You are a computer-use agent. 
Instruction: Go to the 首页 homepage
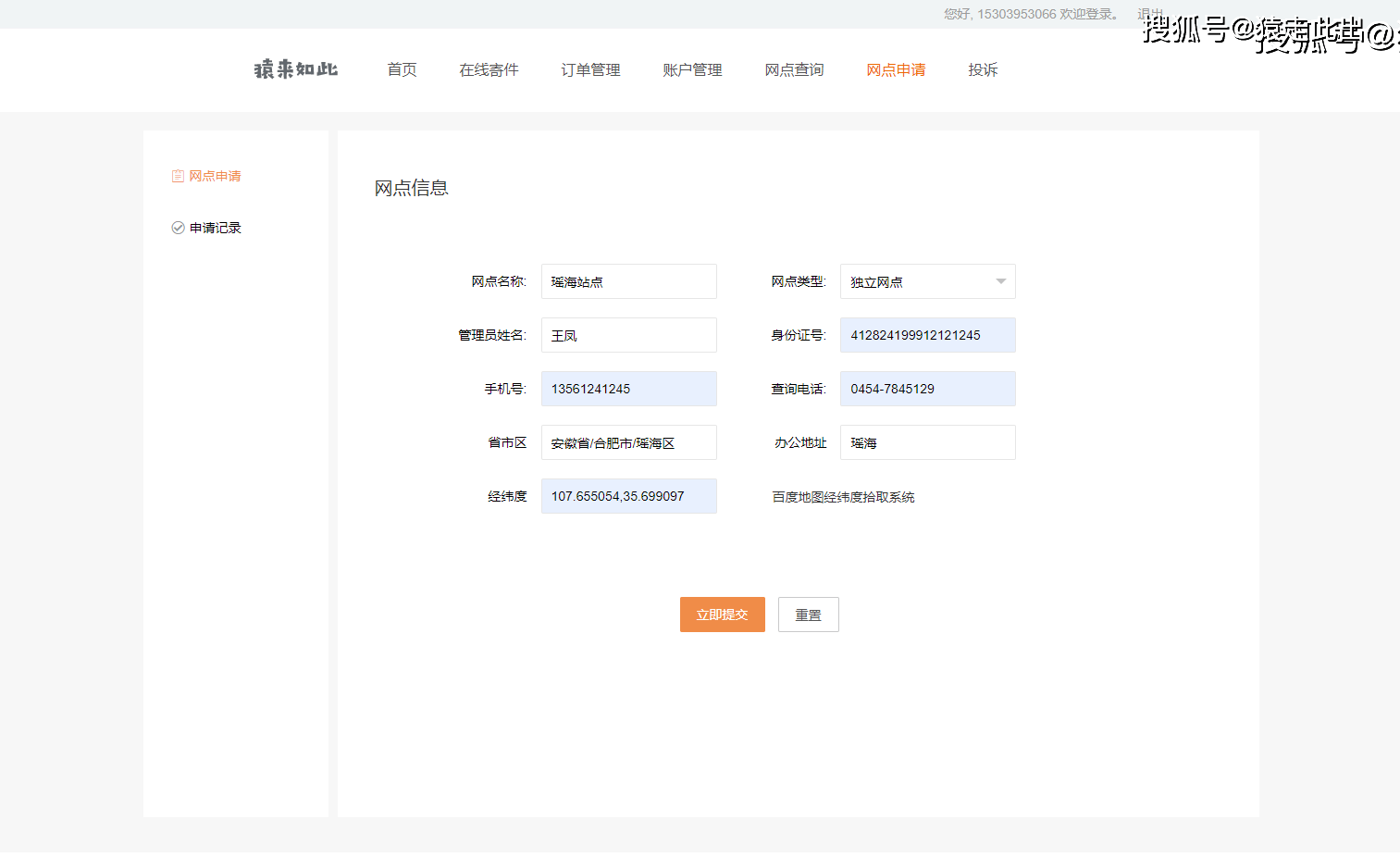click(x=402, y=69)
